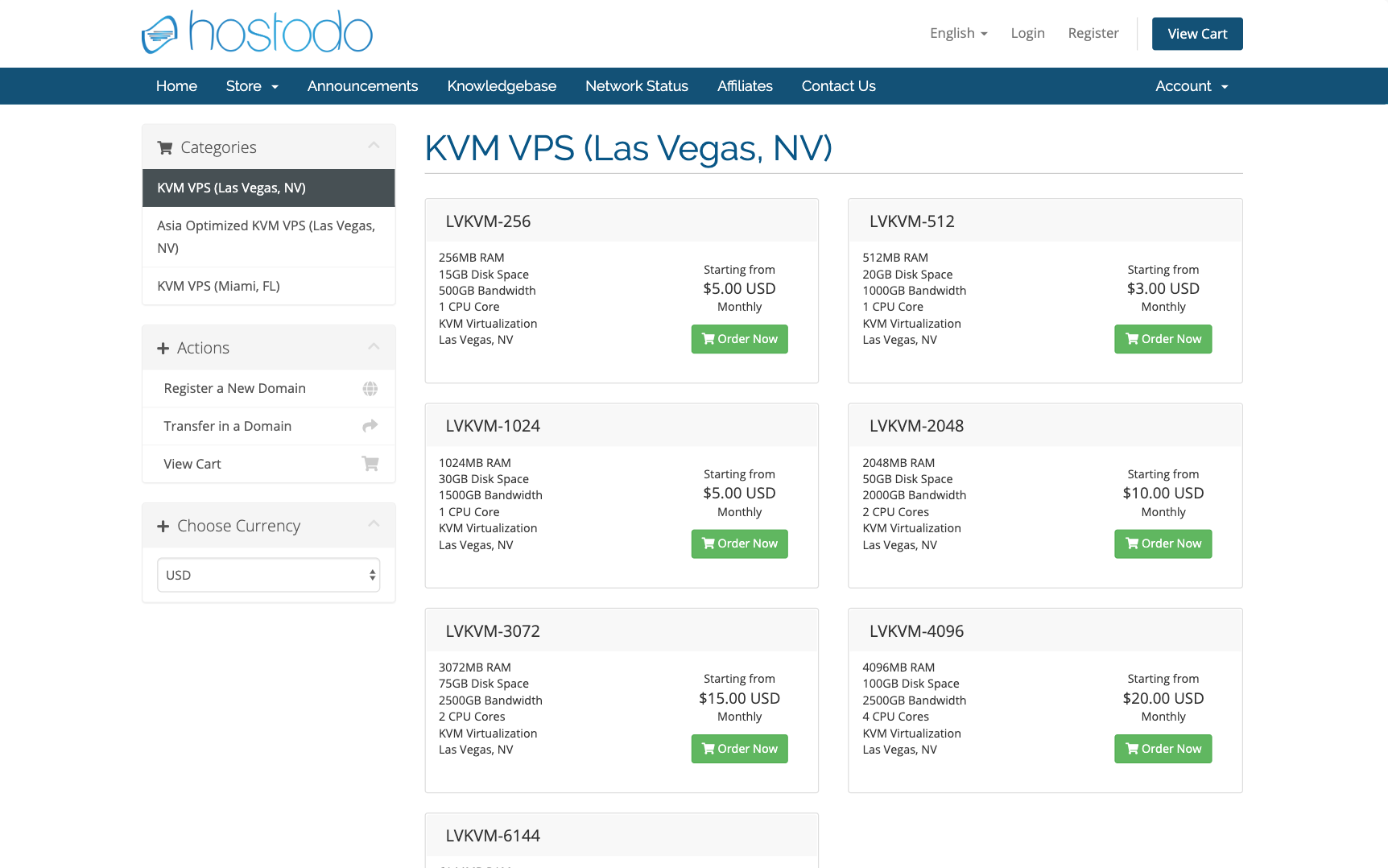The image size is (1388, 868).
Task: Open the USD currency dropdown
Action: coord(269,575)
